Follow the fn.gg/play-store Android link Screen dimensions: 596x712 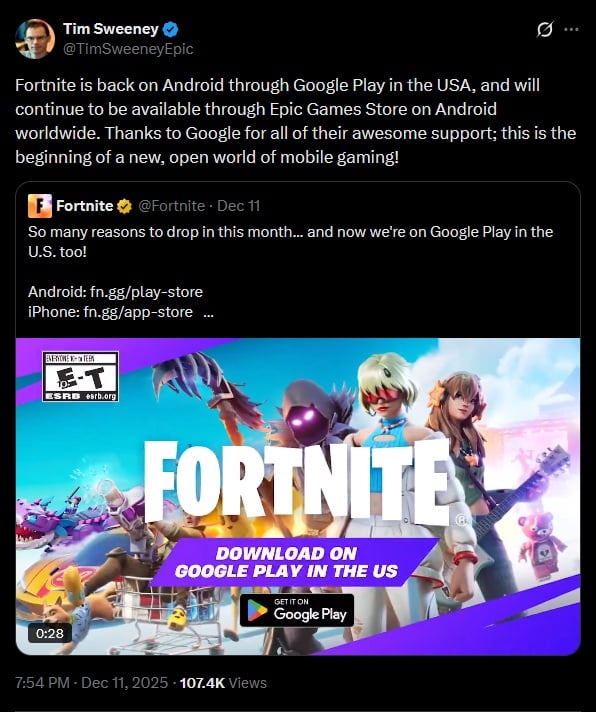click(x=146, y=292)
